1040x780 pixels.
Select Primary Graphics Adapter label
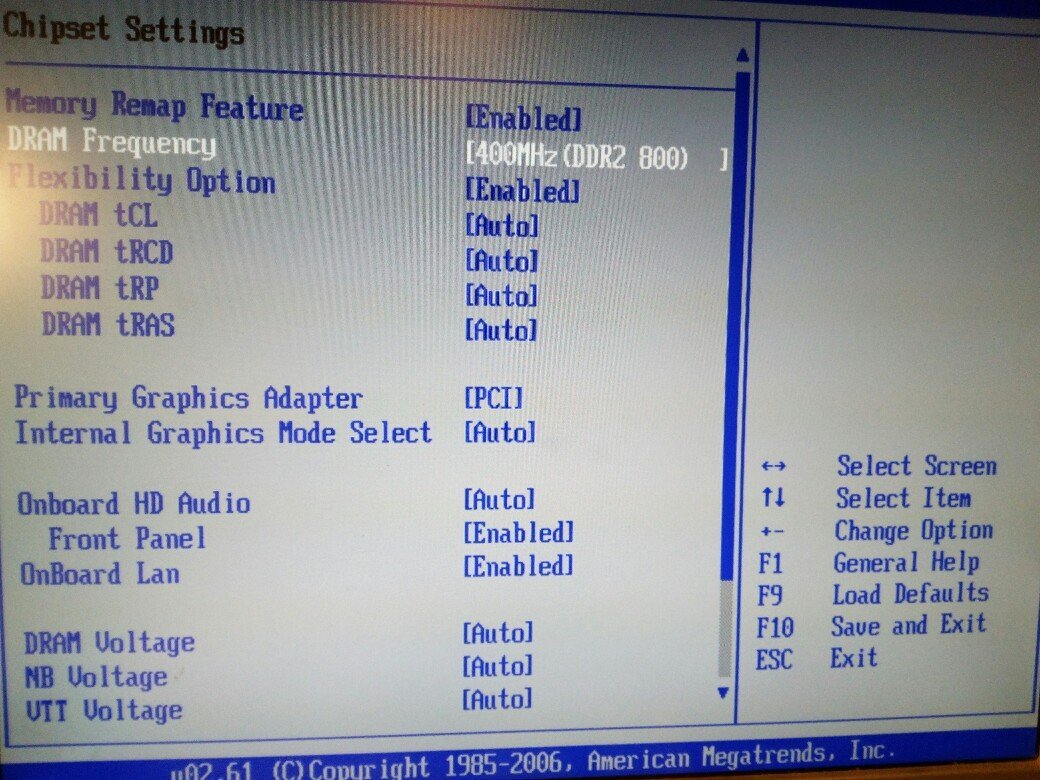pyautogui.click(x=188, y=398)
